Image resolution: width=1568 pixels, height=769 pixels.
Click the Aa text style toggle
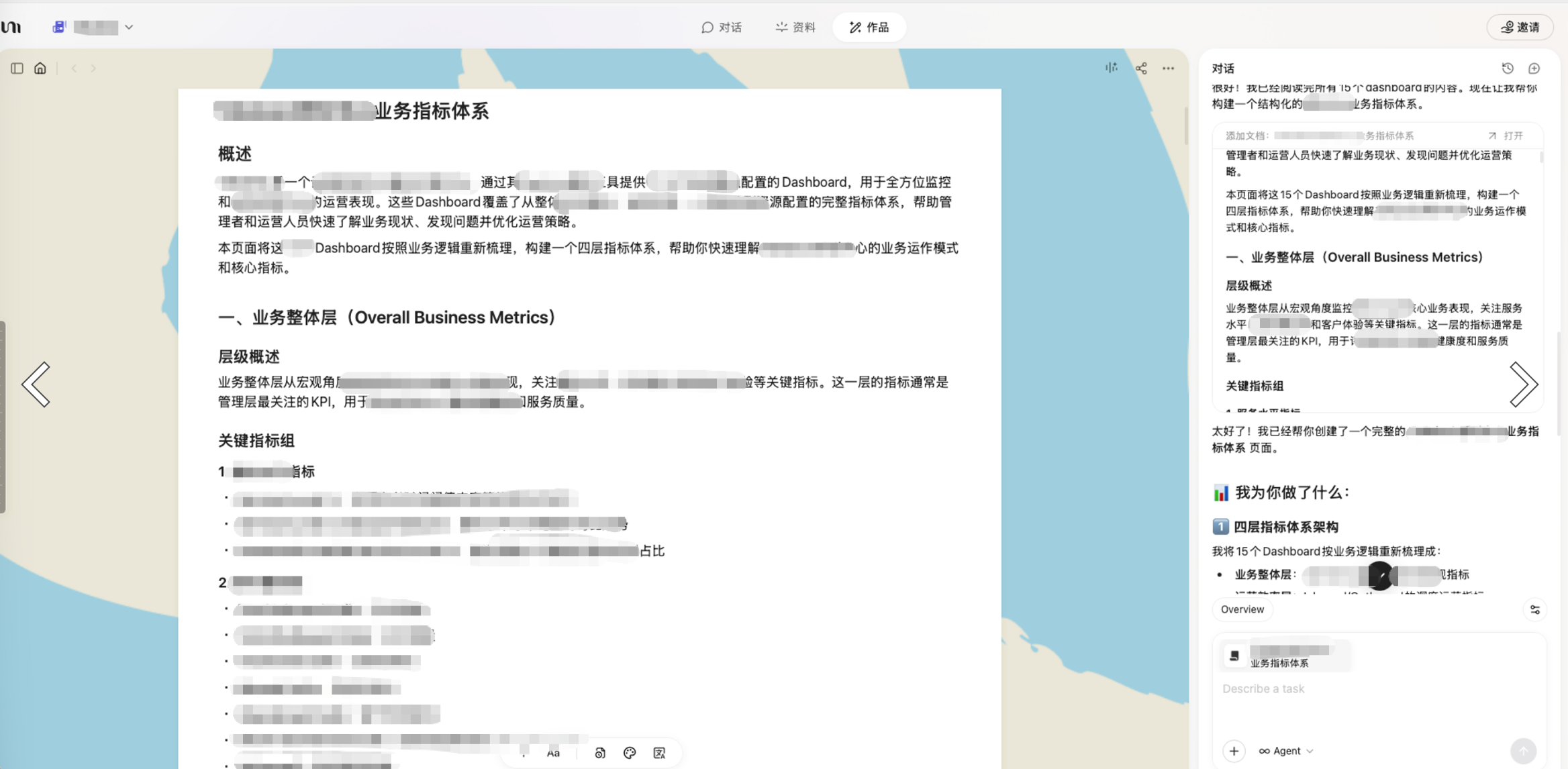point(553,753)
